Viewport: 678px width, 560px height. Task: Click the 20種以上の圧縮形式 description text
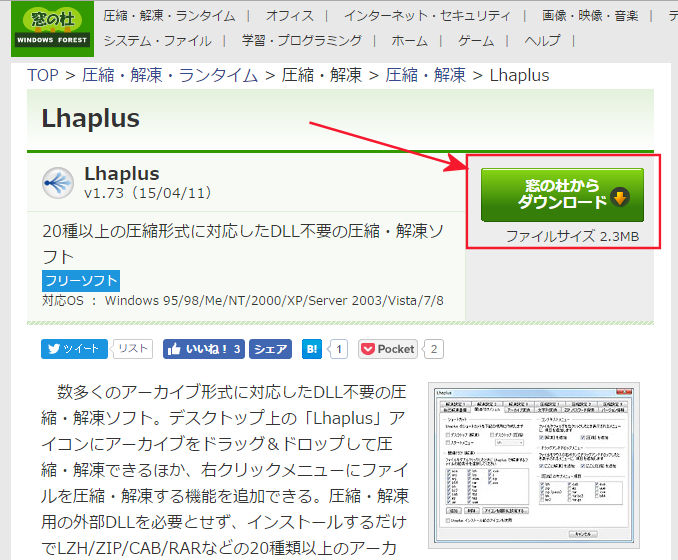click(x=243, y=244)
